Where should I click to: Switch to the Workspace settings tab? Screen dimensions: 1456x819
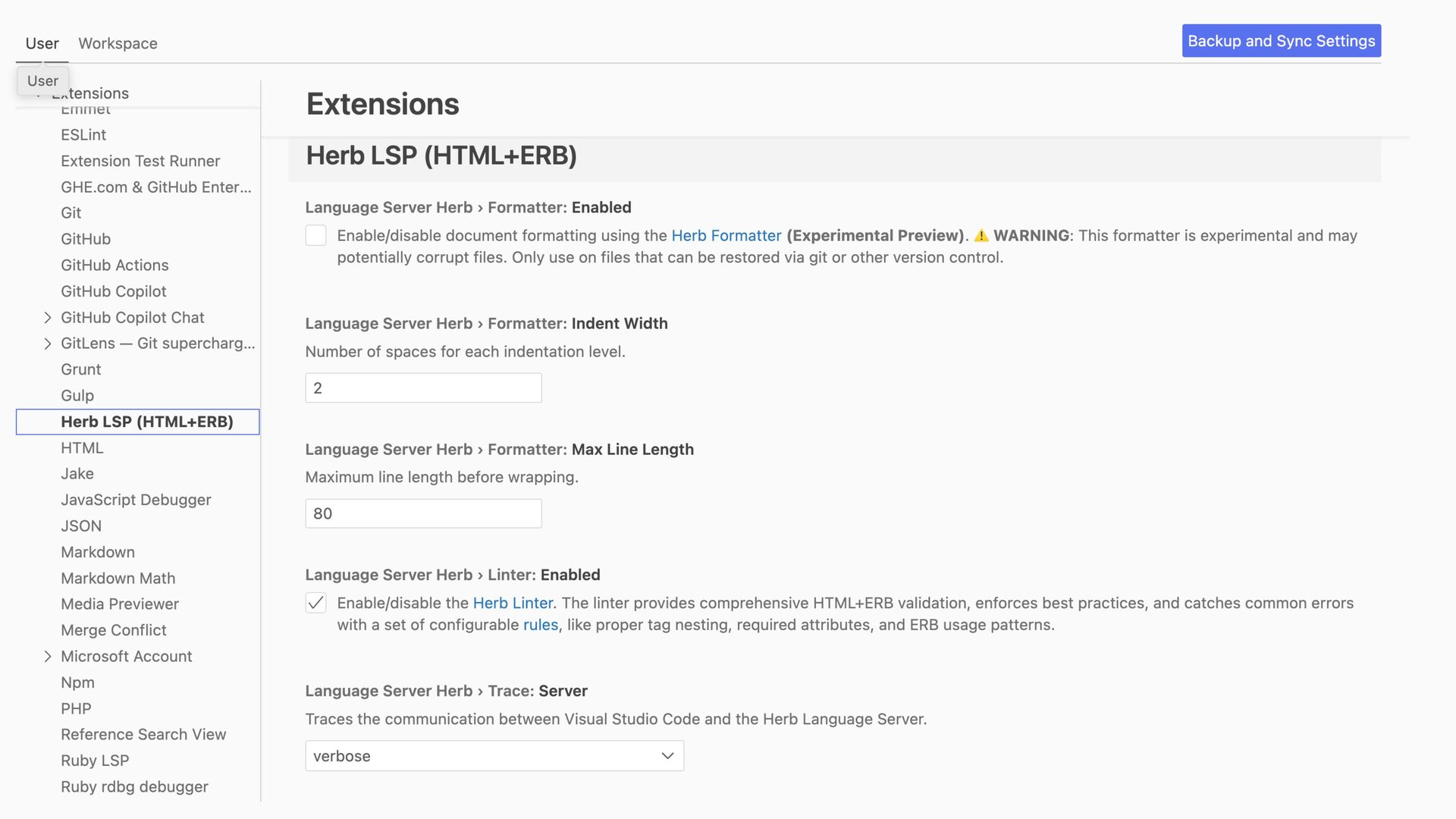118,43
